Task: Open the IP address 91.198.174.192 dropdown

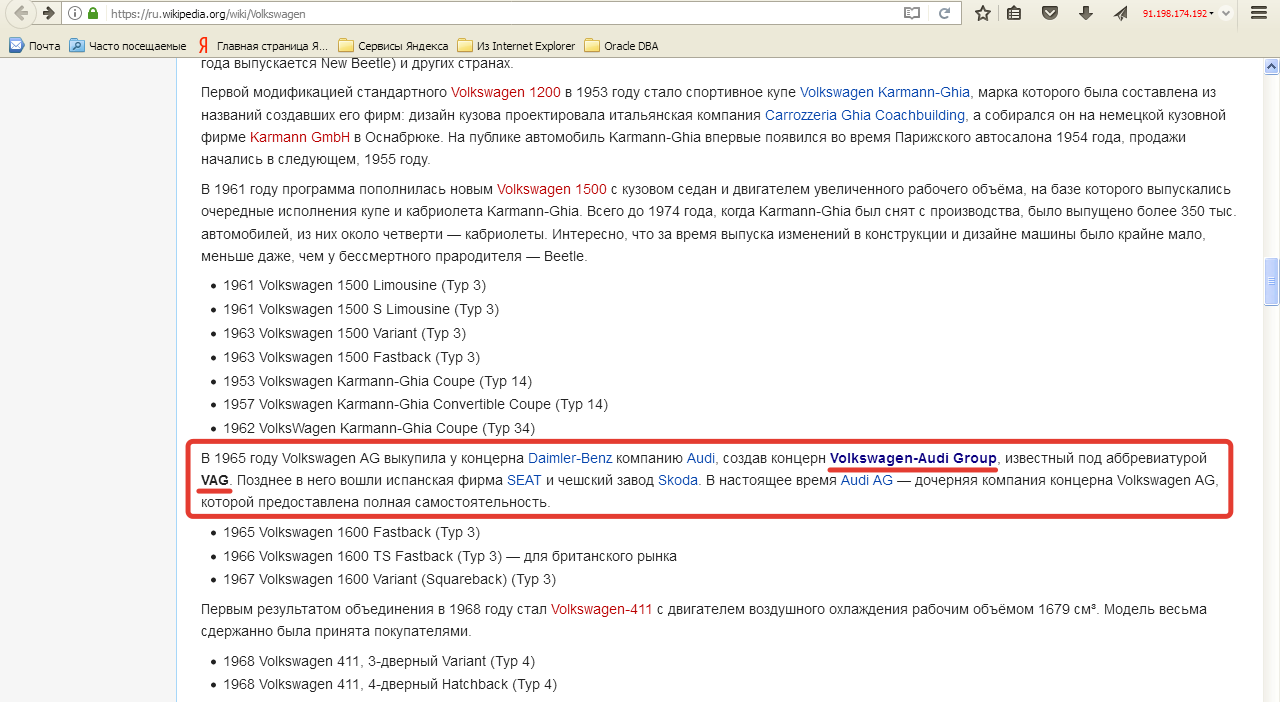Action: click(1179, 14)
